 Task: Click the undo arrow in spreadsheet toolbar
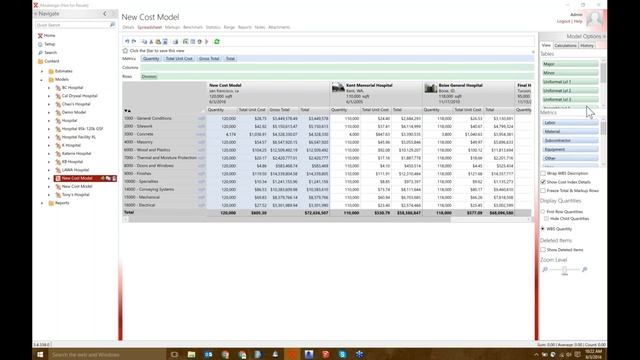click(127, 42)
